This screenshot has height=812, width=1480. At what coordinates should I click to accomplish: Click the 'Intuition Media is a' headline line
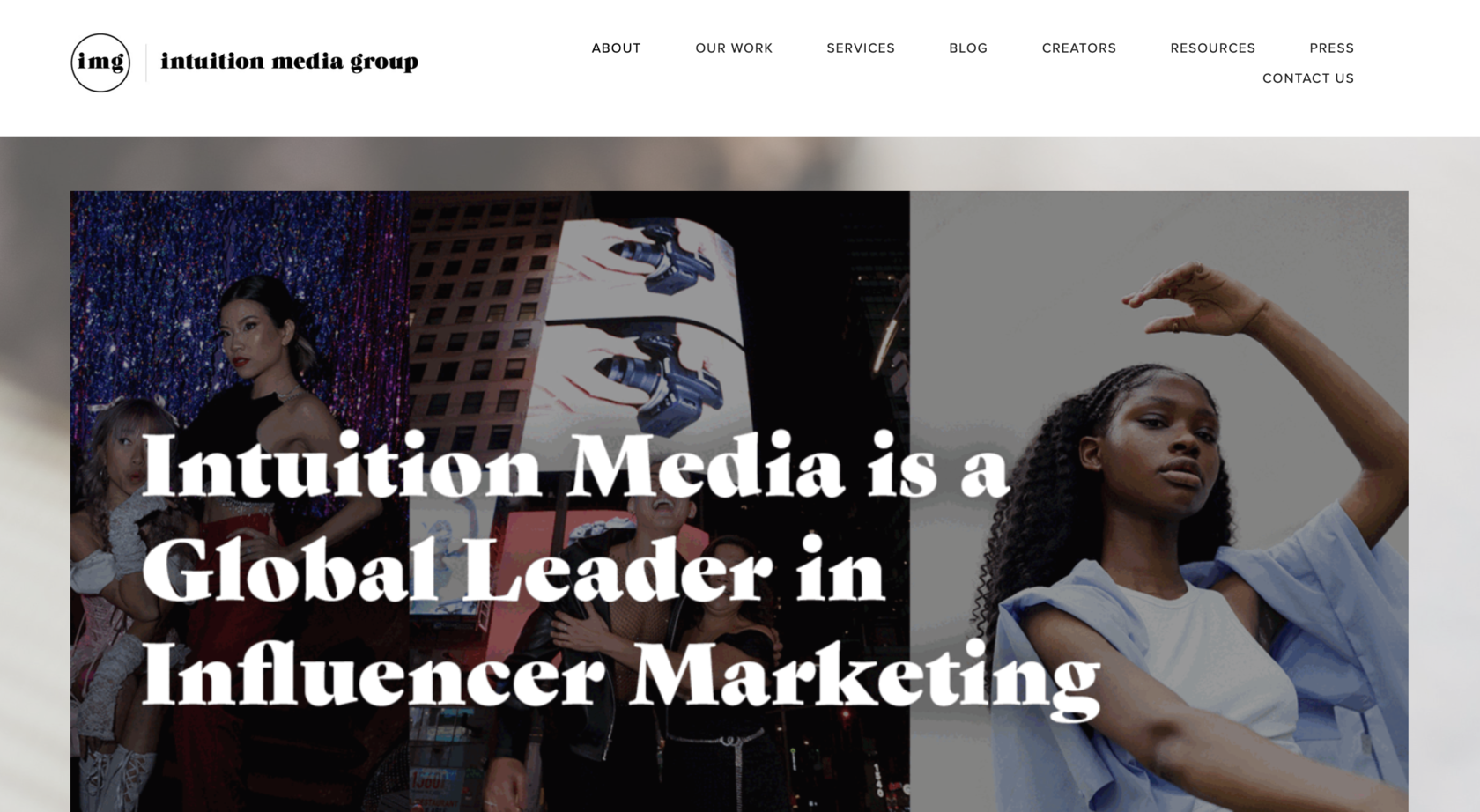point(574,465)
